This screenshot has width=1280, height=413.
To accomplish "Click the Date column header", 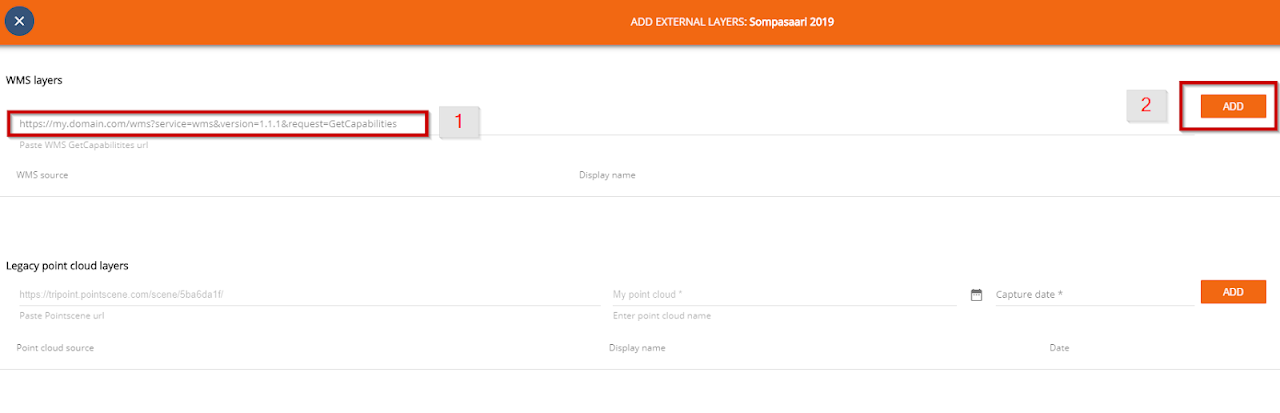I will click(x=1059, y=348).
